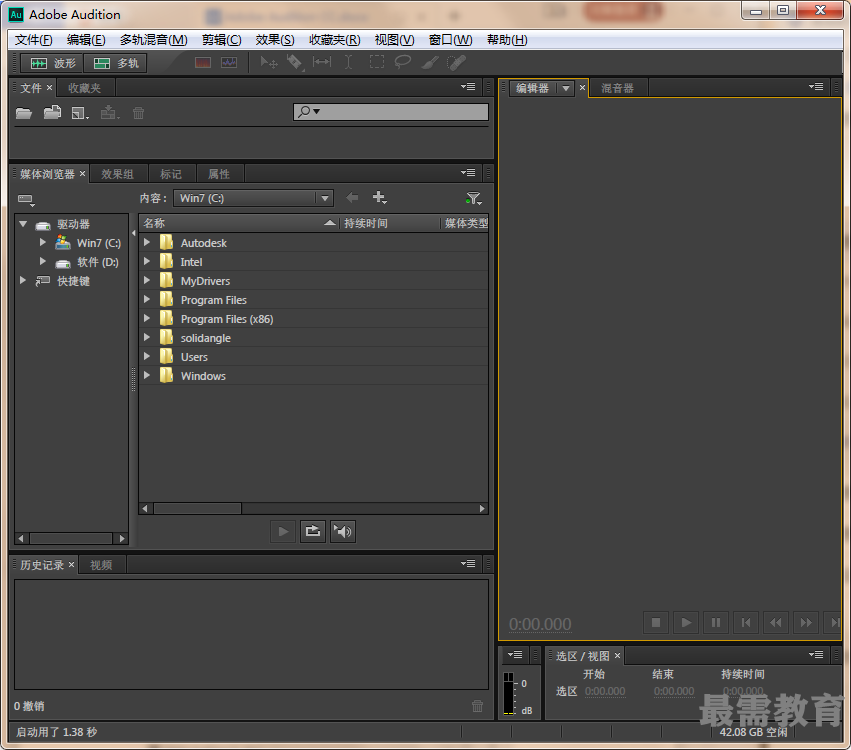Click Open File icon in Files panel
Viewport: 851px width, 750px height.
point(24,113)
